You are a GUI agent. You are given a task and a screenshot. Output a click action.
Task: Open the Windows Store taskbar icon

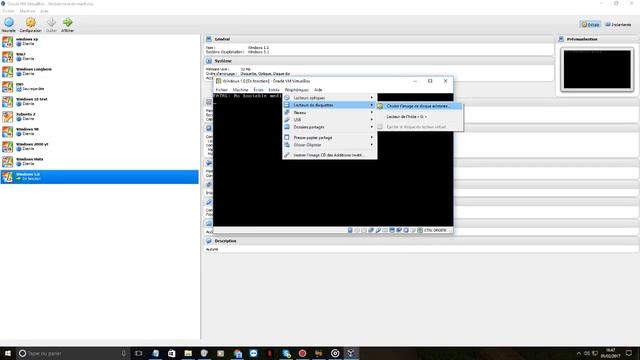pyautogui.click(x=171, y=353)
